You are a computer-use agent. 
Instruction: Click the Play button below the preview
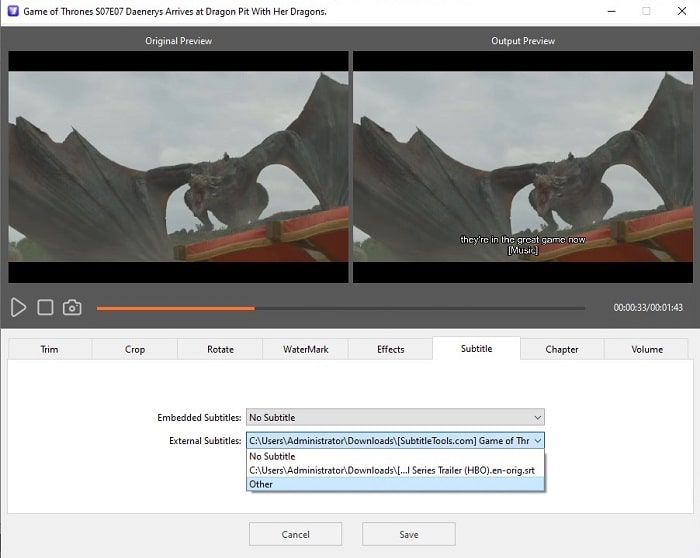(x=18, y=307)
